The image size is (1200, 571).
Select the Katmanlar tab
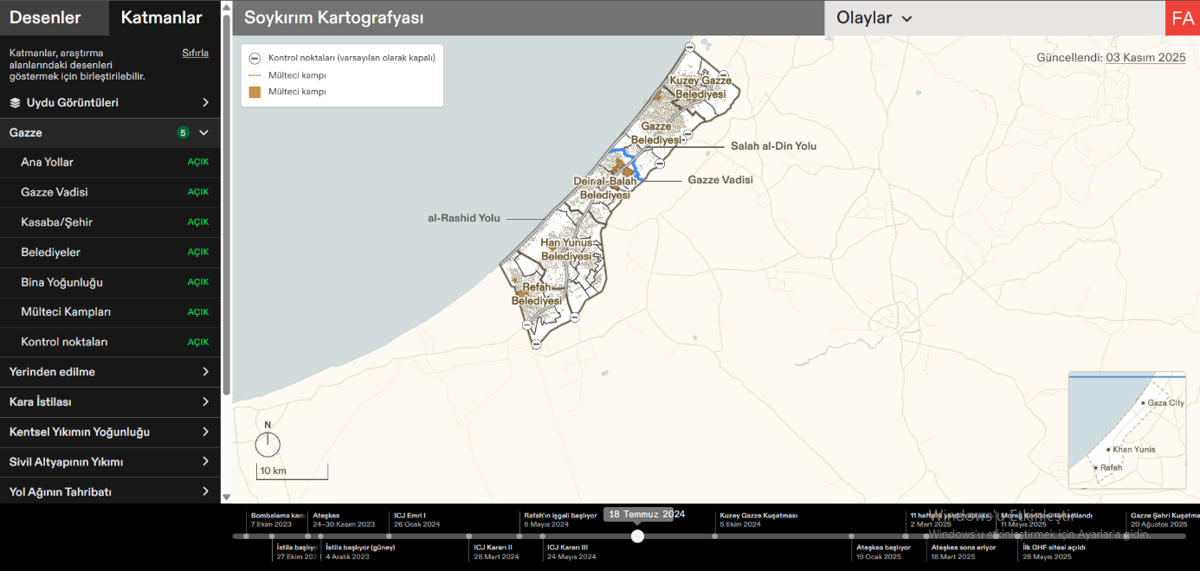coord(160,17)
